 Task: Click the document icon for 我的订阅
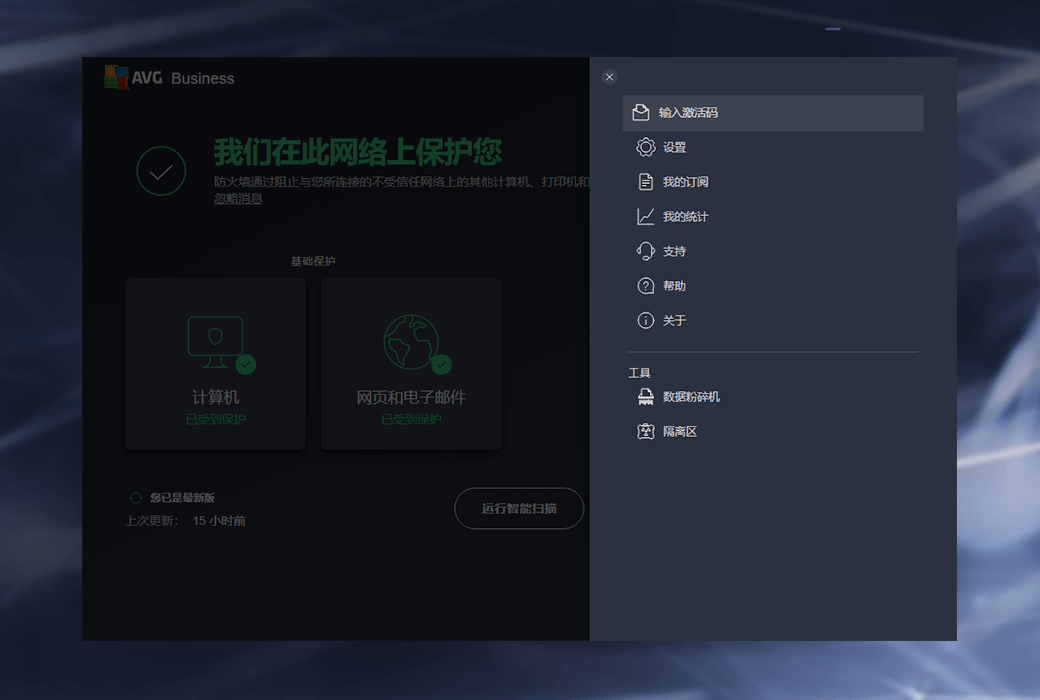646,182
